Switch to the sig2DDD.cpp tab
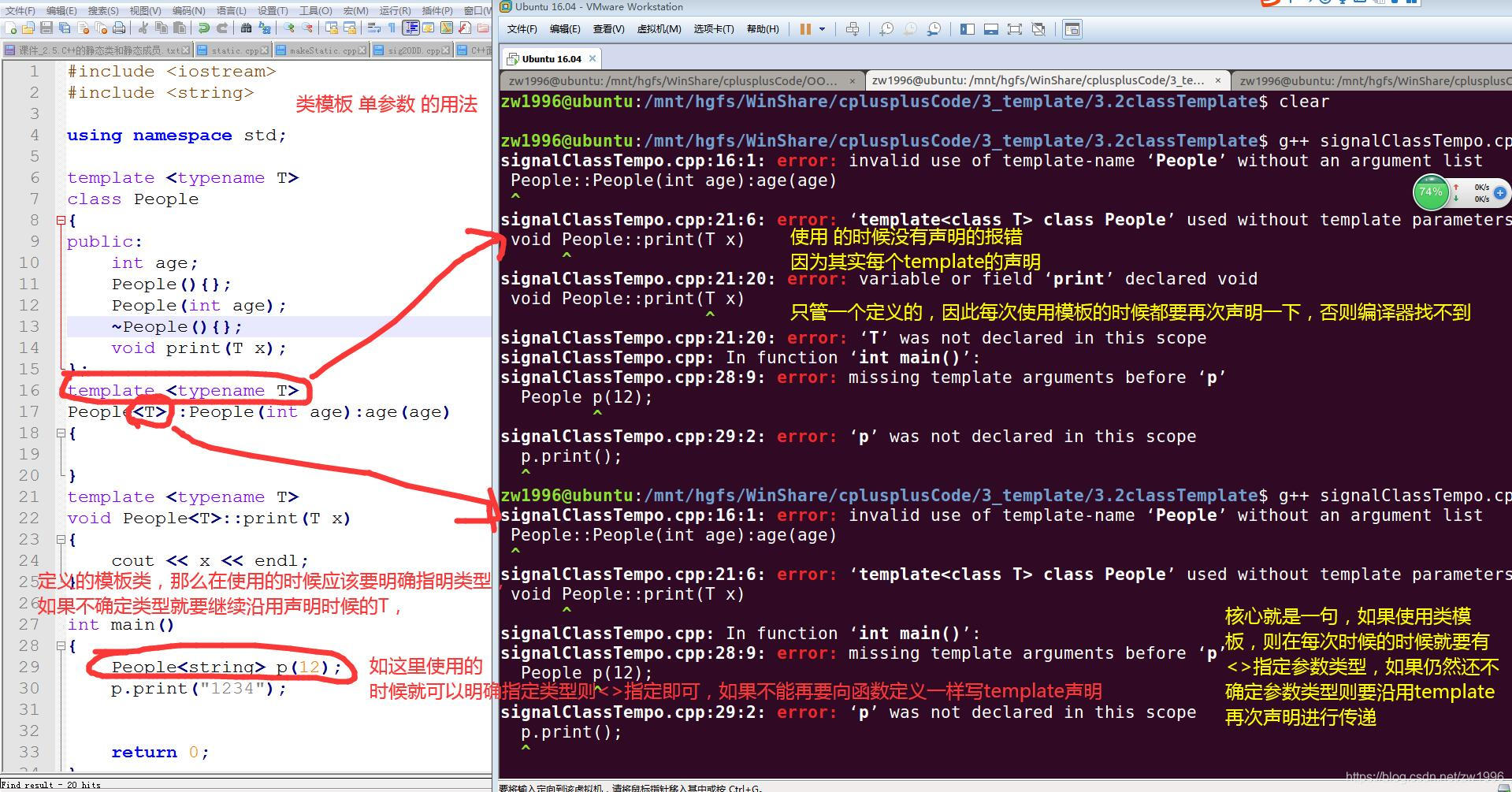 point(411,50)
